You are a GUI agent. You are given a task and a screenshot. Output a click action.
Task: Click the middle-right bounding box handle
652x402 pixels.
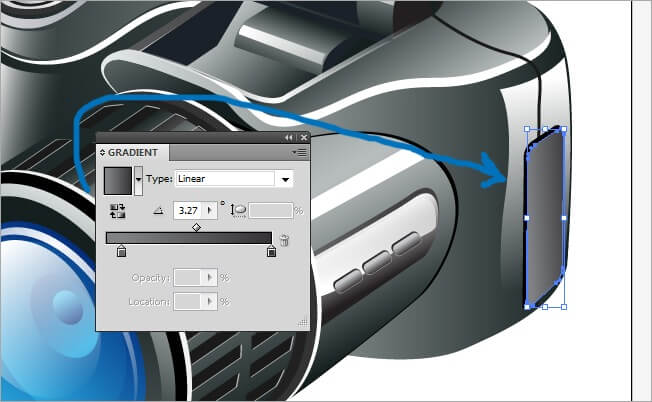tap(564, 218)
